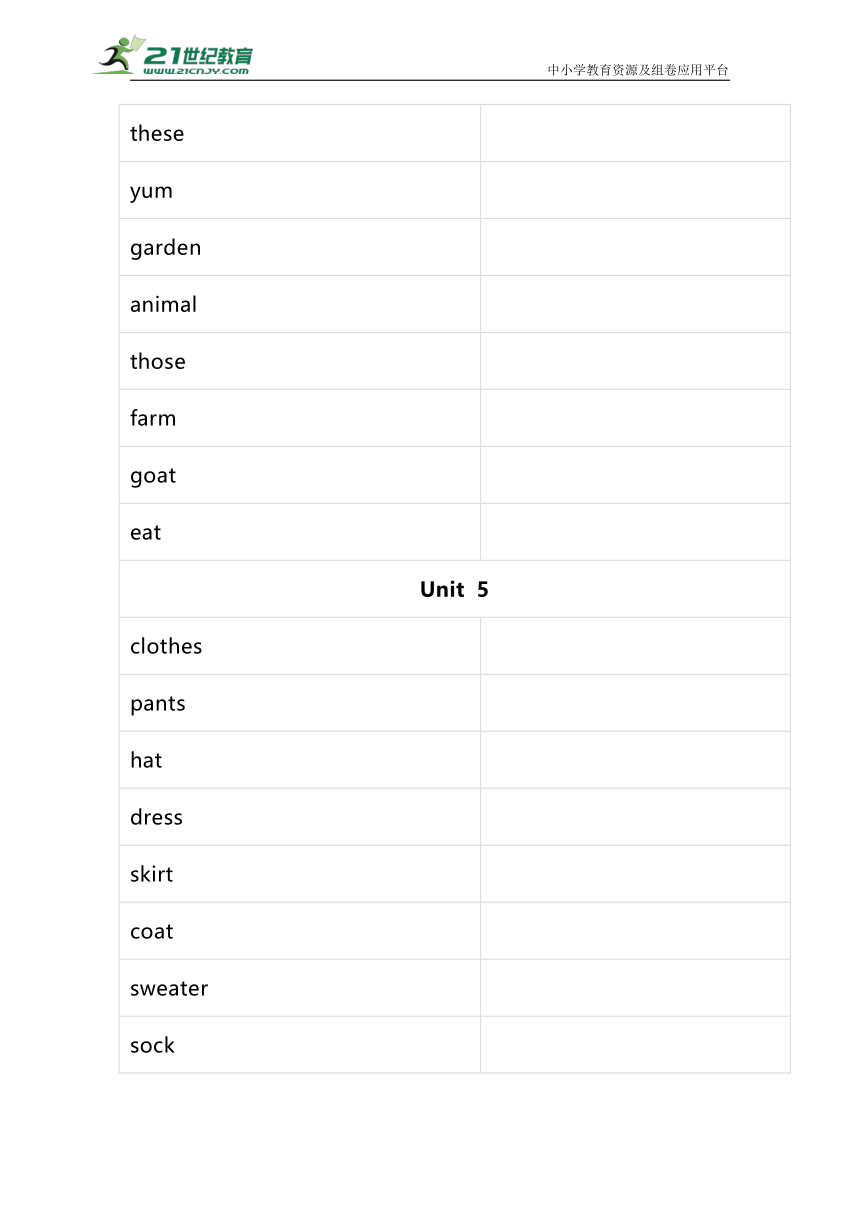Open the www.21cnjy.com link

196,71
